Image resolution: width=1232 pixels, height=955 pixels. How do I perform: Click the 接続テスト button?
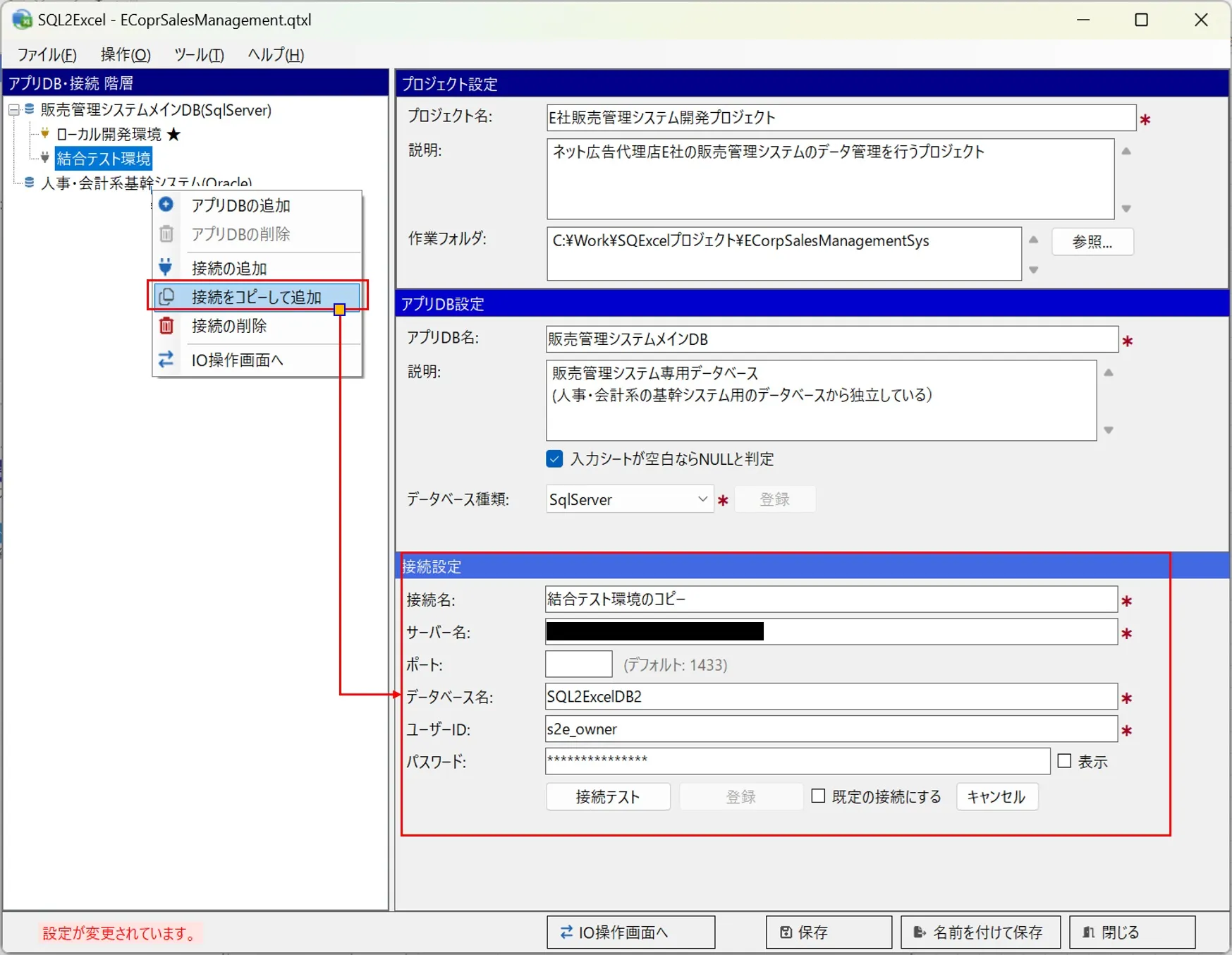coord(608,797)
